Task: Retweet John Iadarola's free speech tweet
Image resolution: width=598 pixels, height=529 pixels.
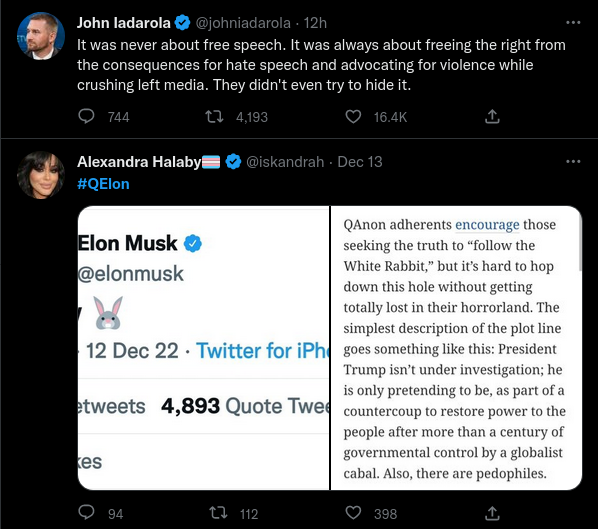Action: 214,116
